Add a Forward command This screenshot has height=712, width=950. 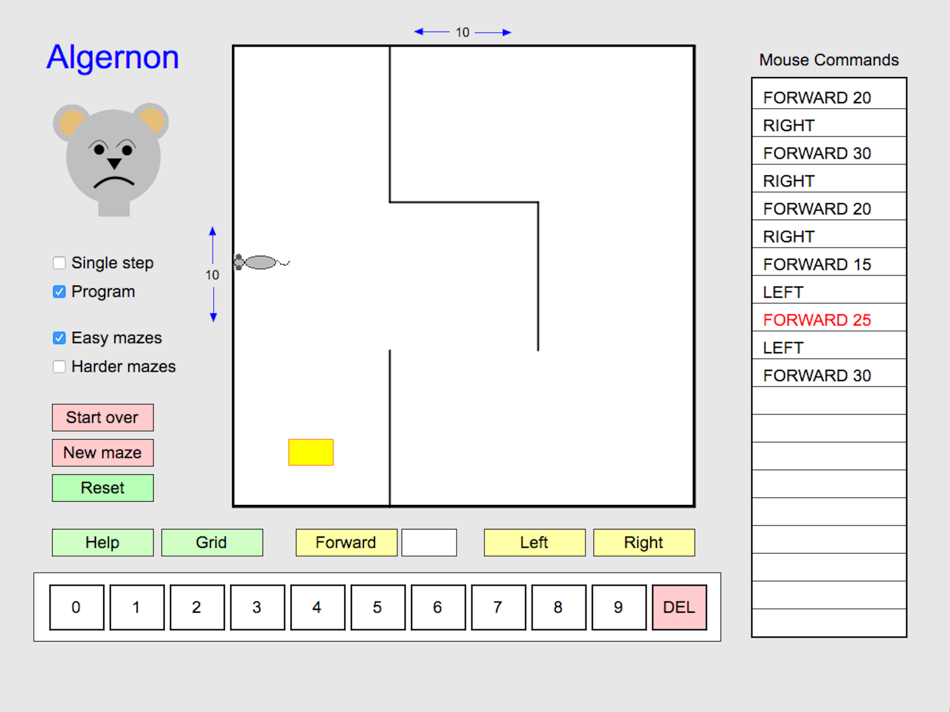pyautogui.click(x=346, y=542)
